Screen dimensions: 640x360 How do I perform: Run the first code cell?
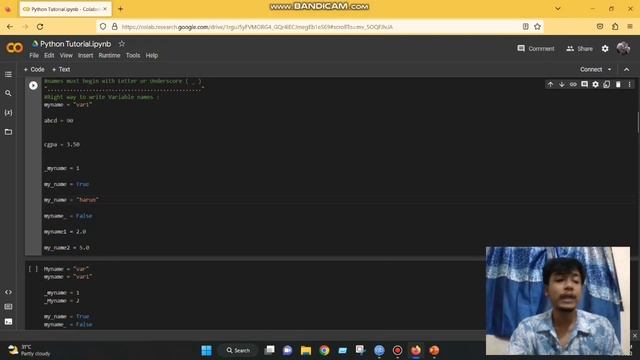tap(33, 85)
